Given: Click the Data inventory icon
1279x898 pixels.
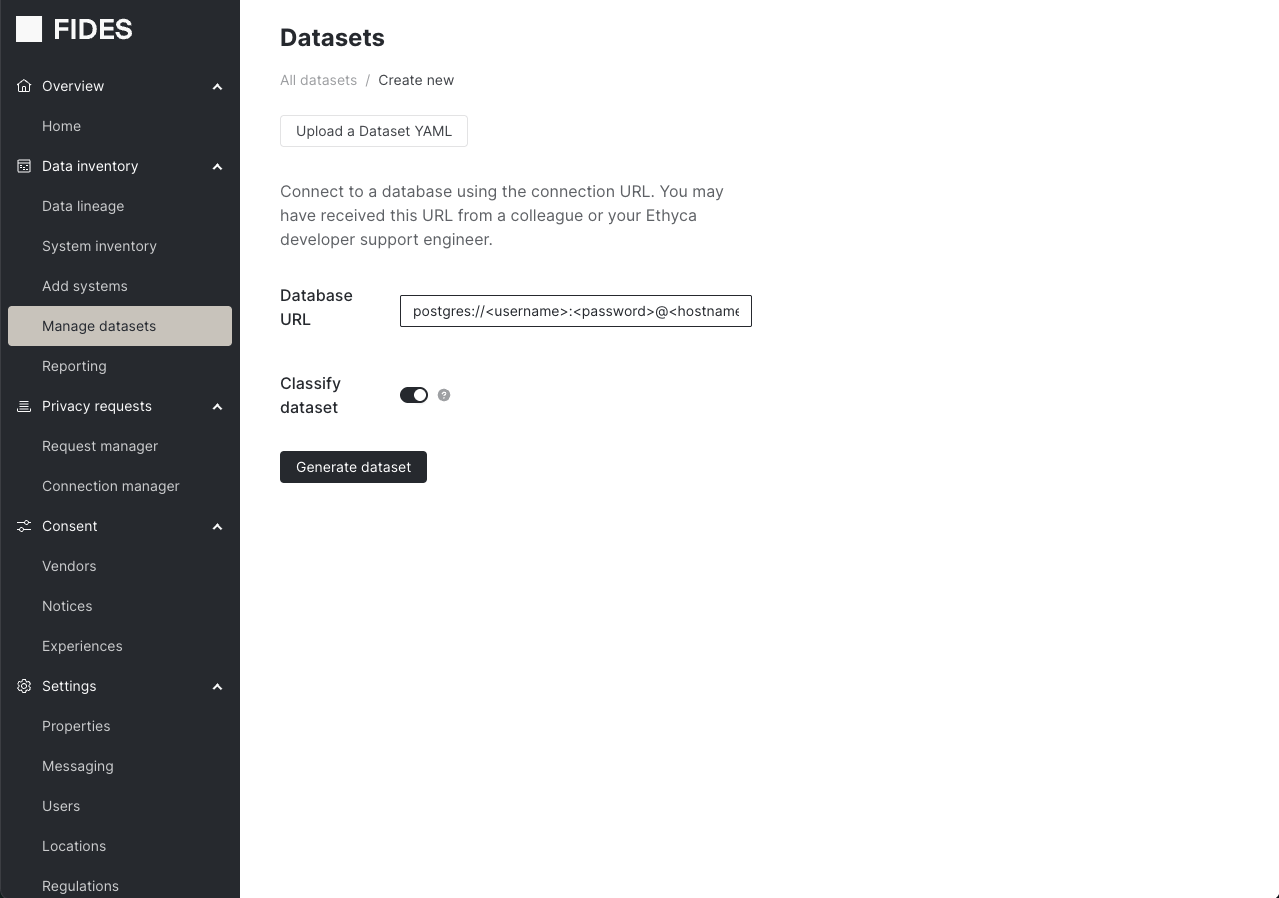Looking at the screenshot, I should point(24,166).
